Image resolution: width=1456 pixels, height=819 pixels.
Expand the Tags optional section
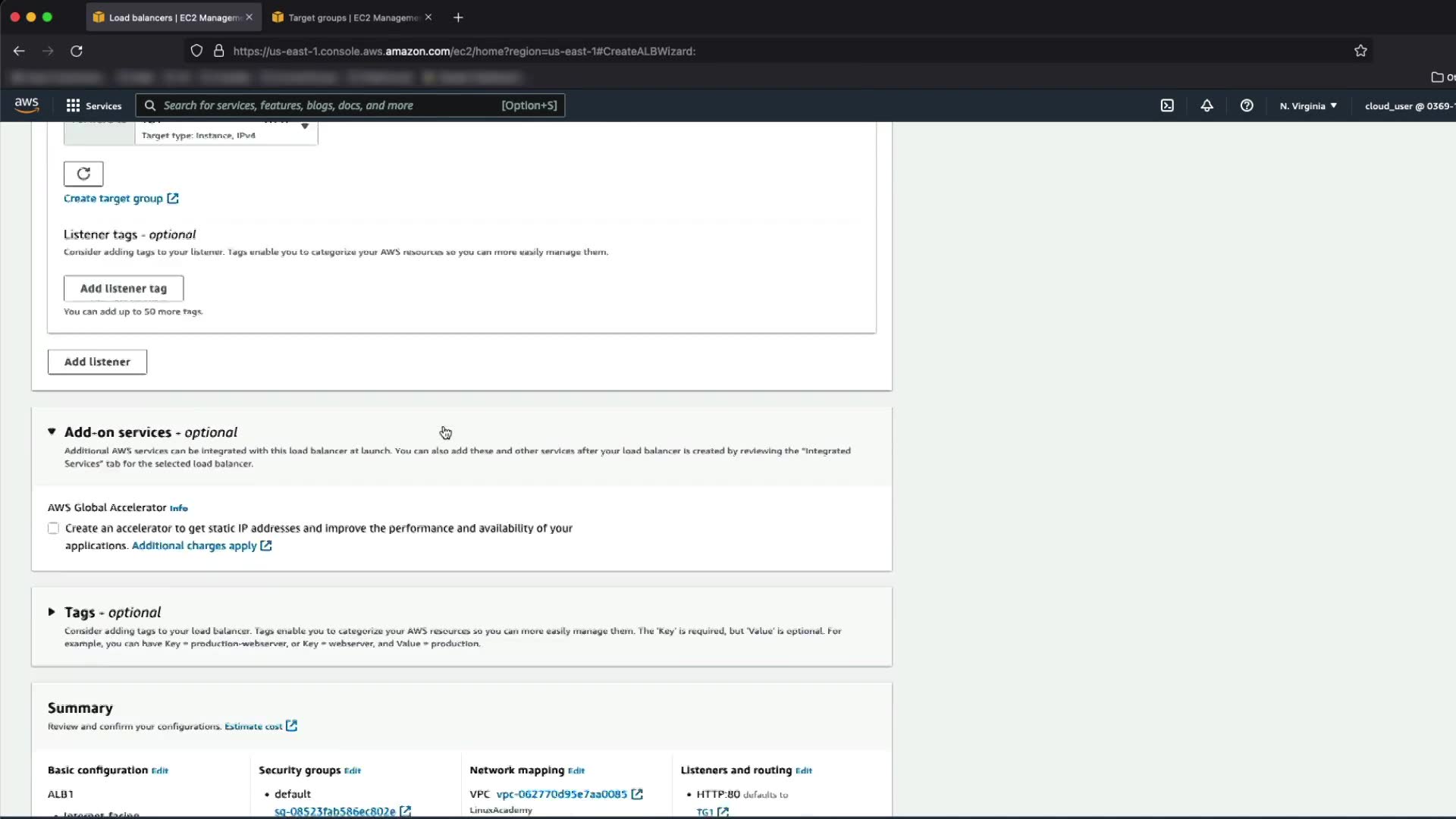click(x=52, y=612)
